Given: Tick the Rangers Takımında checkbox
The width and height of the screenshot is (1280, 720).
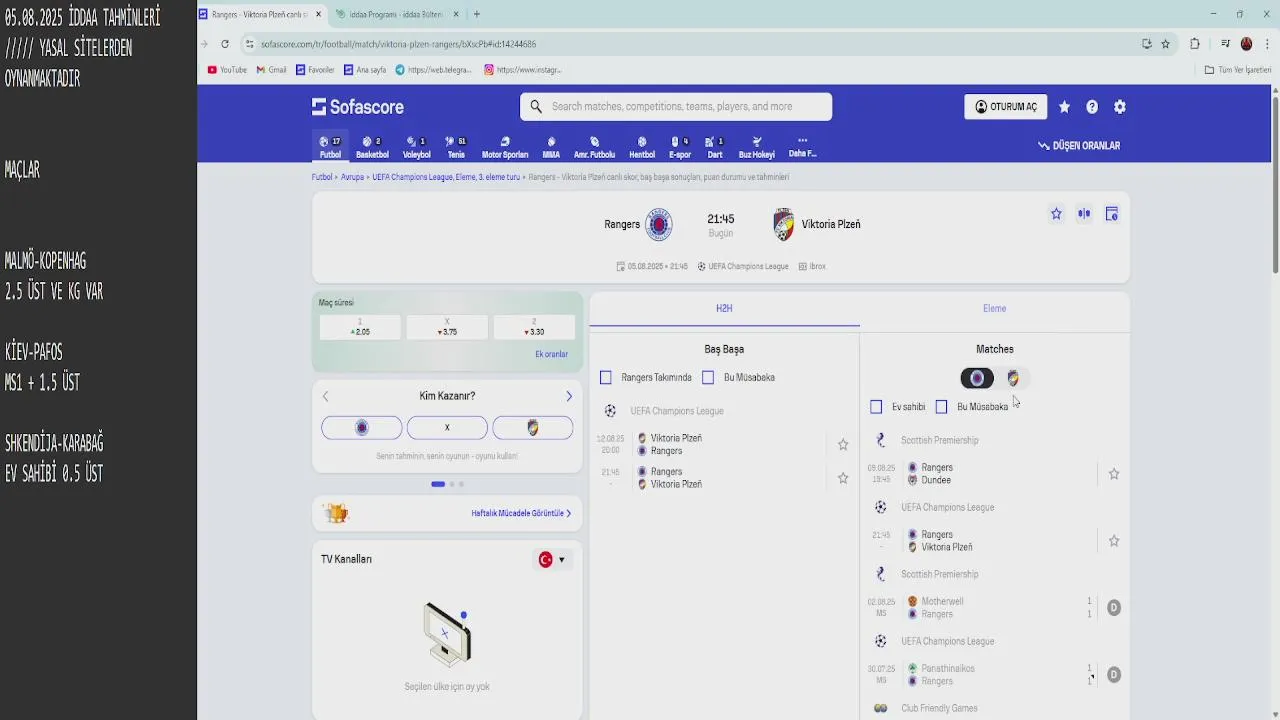Looking at the screenshot, I should [x=605, y=378].
